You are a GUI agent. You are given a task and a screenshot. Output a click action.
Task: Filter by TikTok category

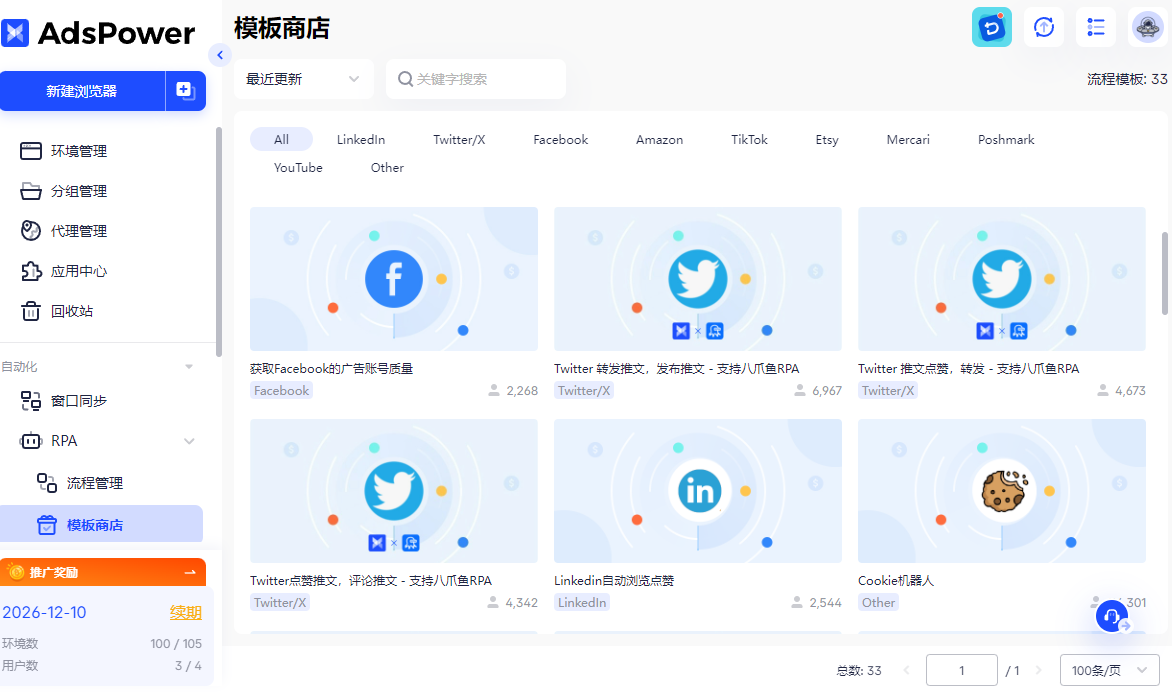(x=749, y=140)
